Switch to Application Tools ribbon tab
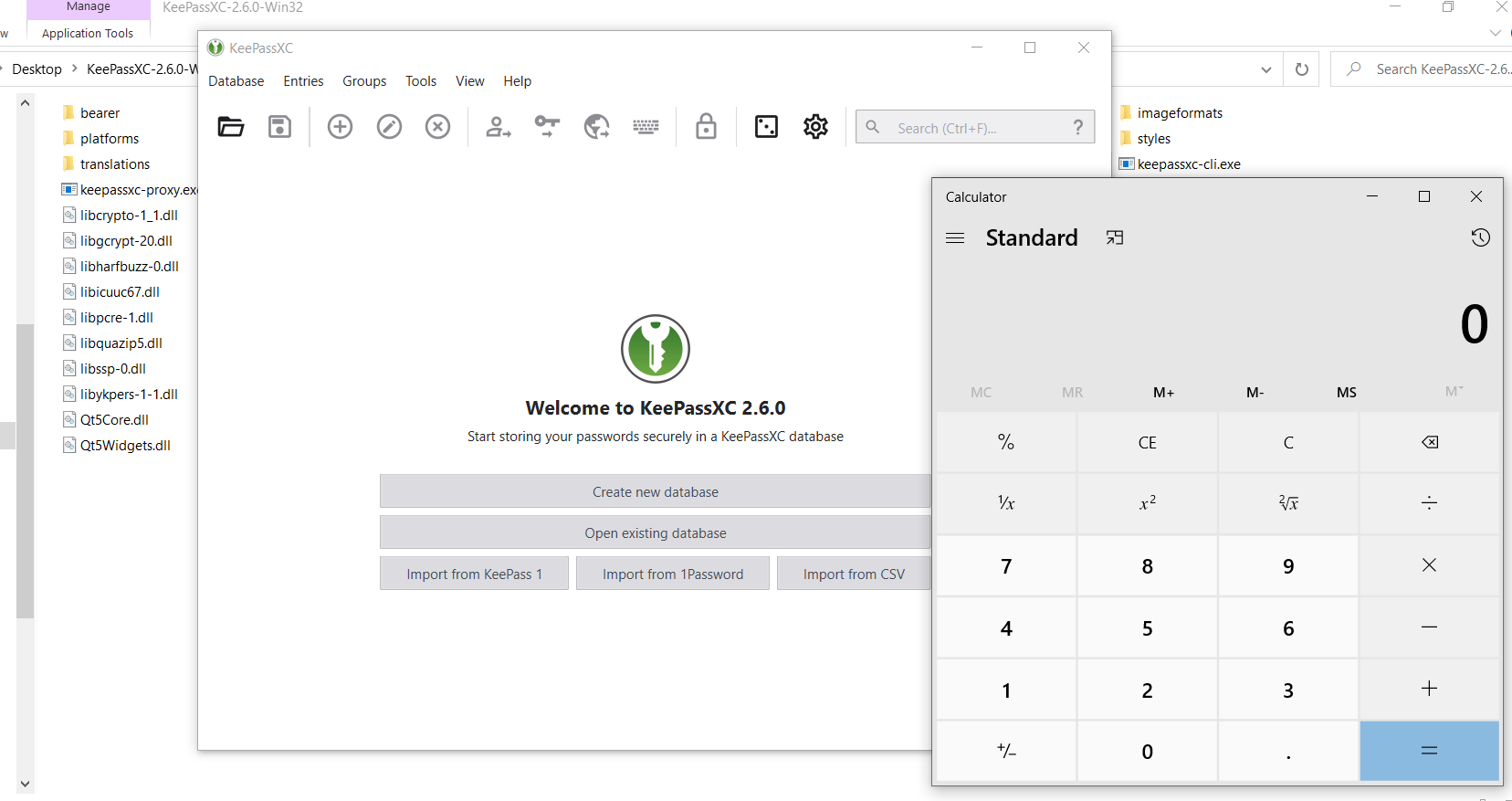The width and height of the screenshot is (1512, 801). pyautogui.click(x=88, y=34)
